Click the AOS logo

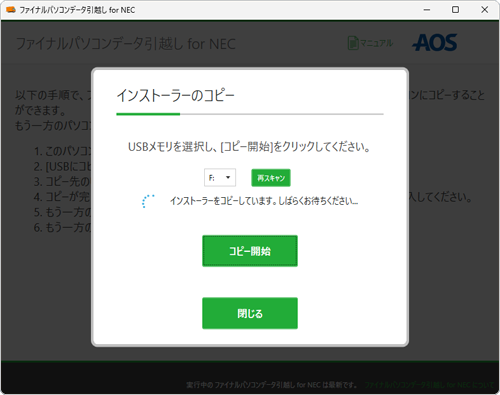pyautogui.click(x=435, y=43)
